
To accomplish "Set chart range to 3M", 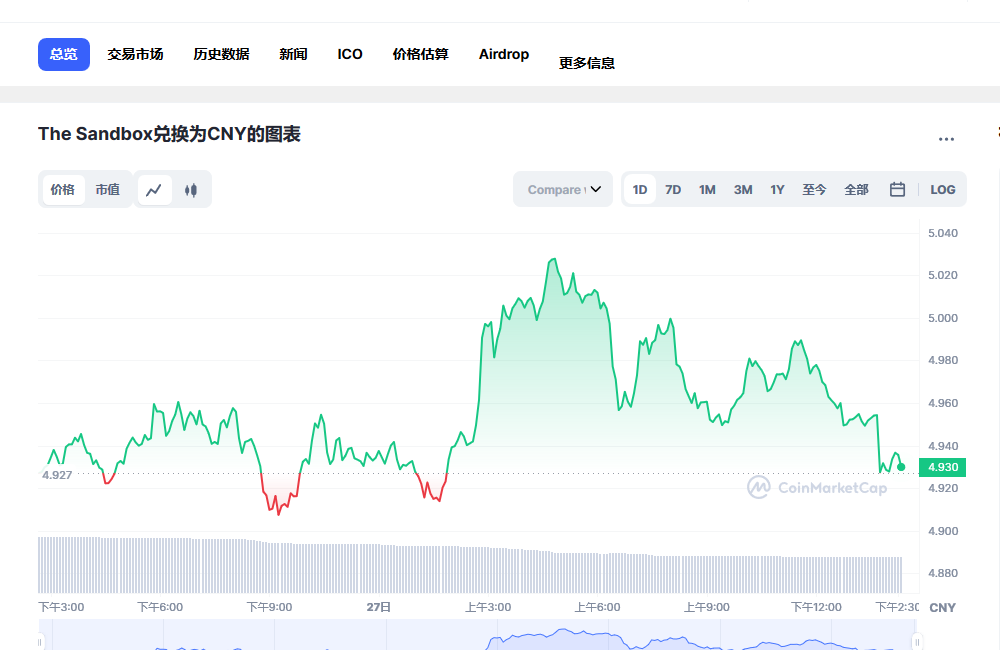I will coord(743,189).
